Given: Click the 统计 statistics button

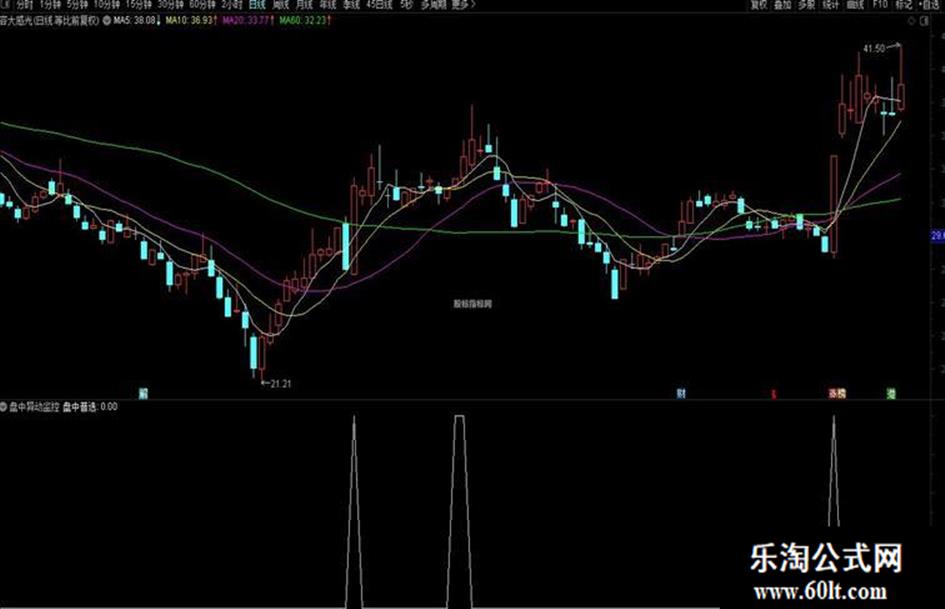Looking at the screenshot, I should point(831,4).
